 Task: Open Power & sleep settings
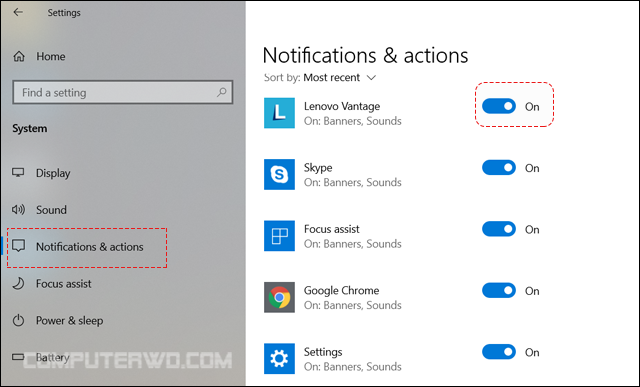click(x=69, y=320)
